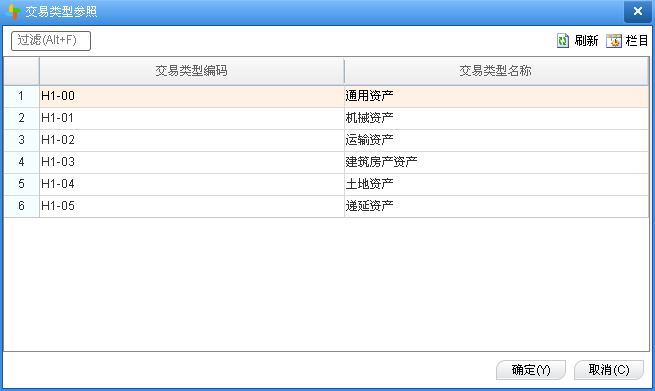The width and height of the screenshot is (655, 391).
Task: Click the 栏目 column settings icon
Action: [x=614, y=41]
